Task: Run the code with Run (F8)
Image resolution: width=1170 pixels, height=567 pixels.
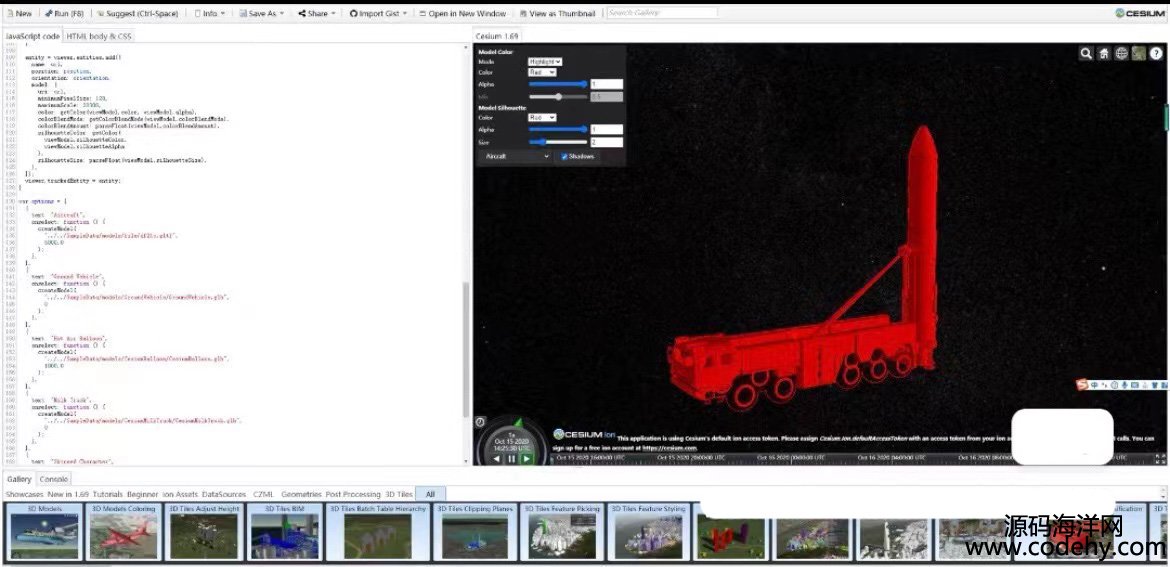Action: pyautogui.click(x=68, y=14)
